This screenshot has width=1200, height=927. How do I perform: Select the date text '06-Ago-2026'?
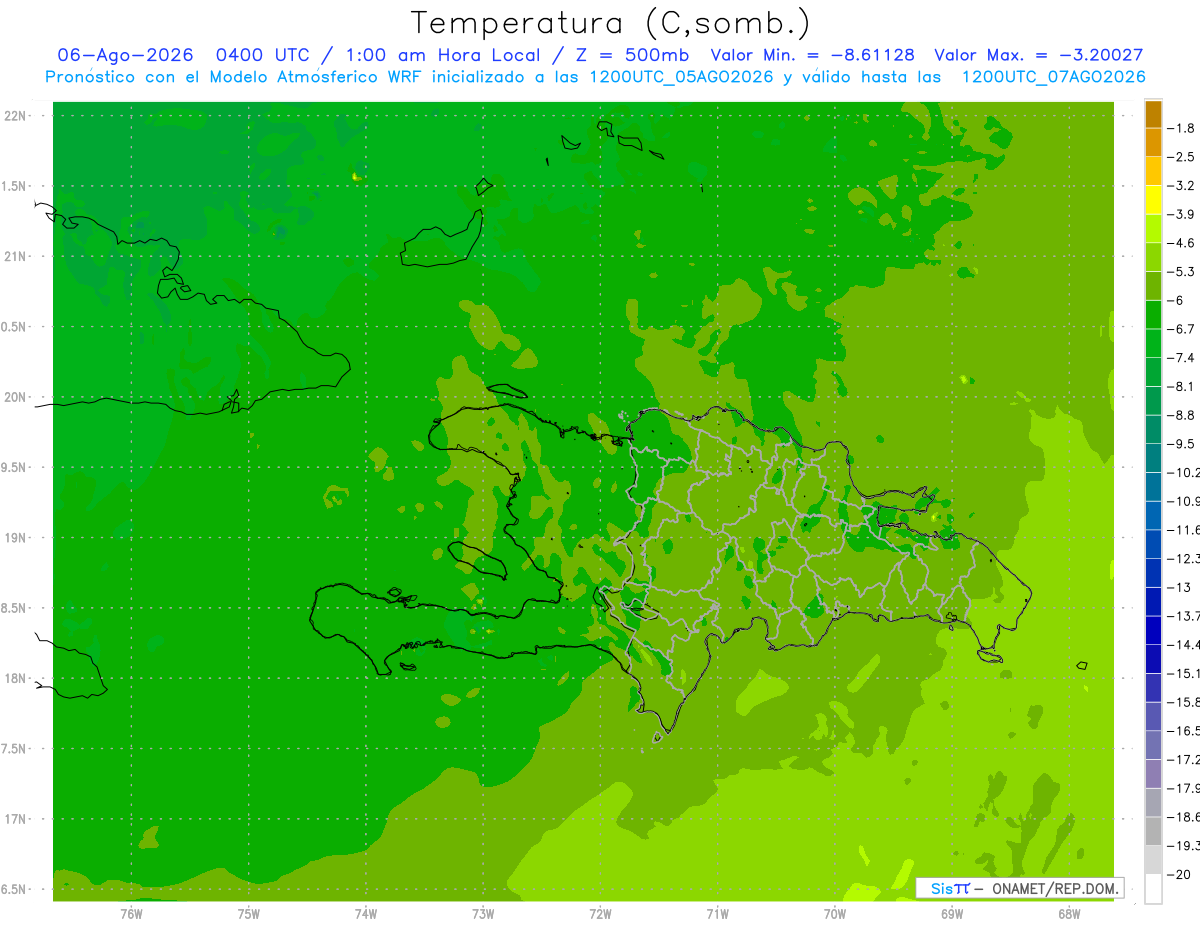[125, 55]
